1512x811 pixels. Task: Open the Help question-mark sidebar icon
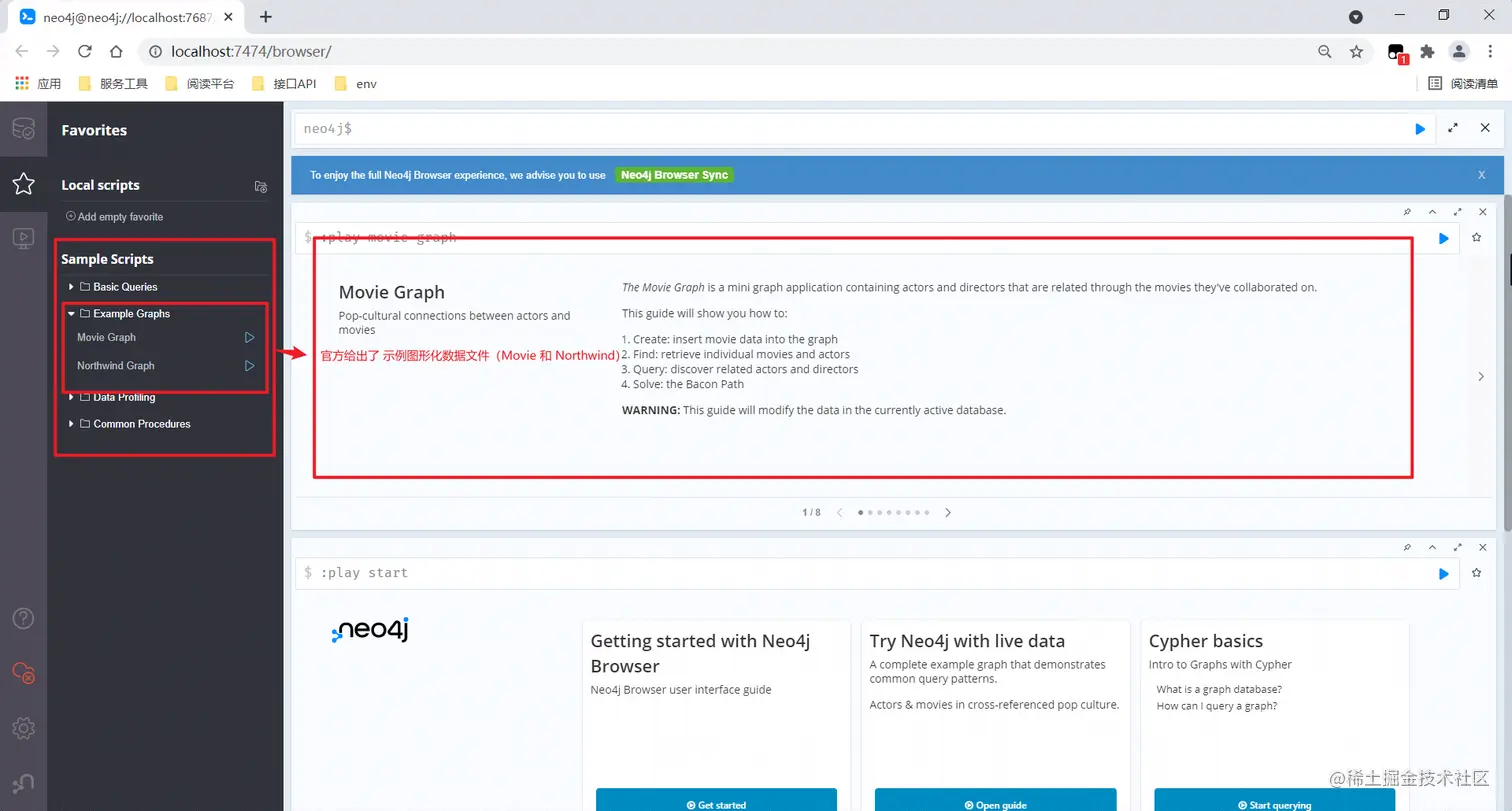23,618
